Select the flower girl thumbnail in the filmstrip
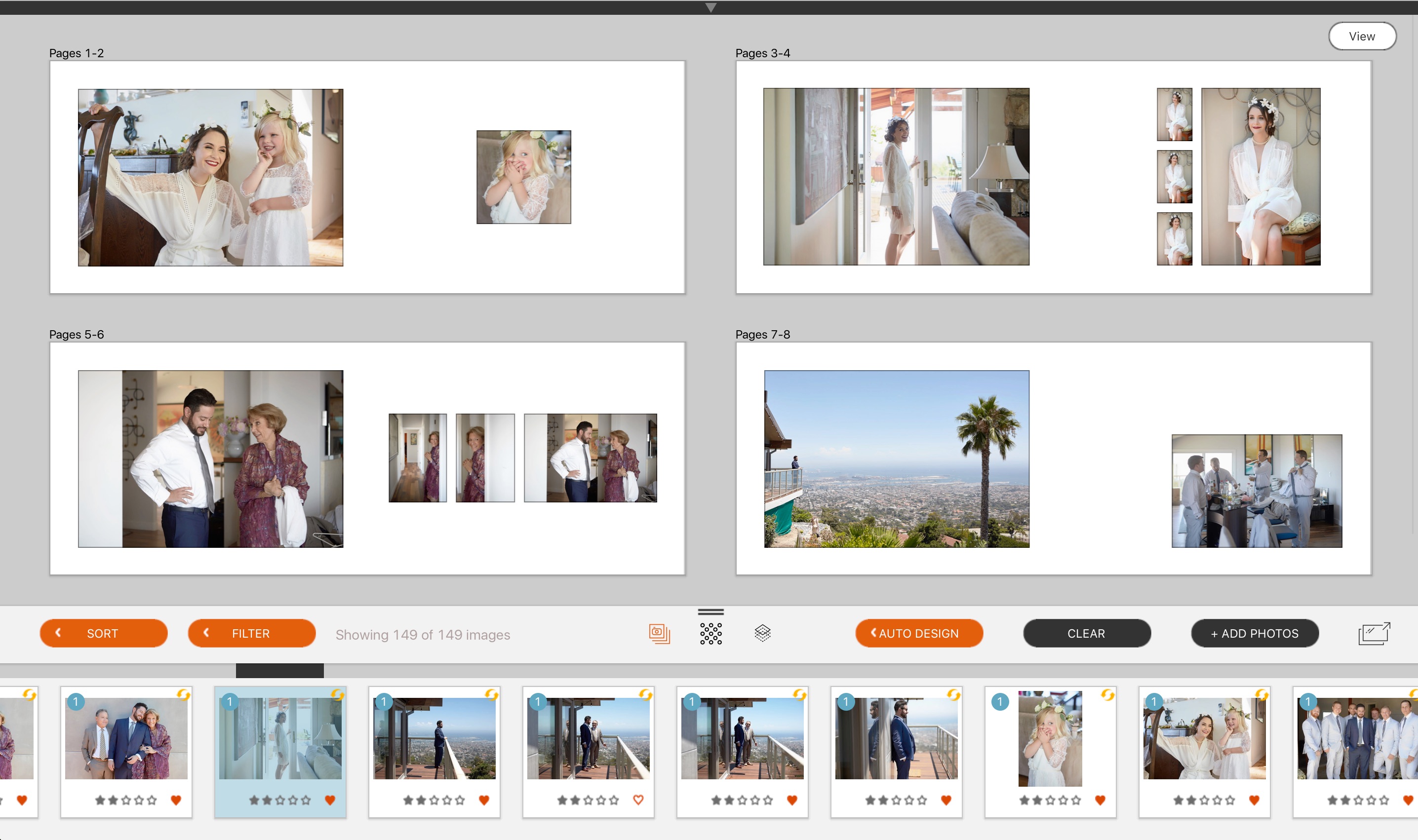 click(1050, 738)
